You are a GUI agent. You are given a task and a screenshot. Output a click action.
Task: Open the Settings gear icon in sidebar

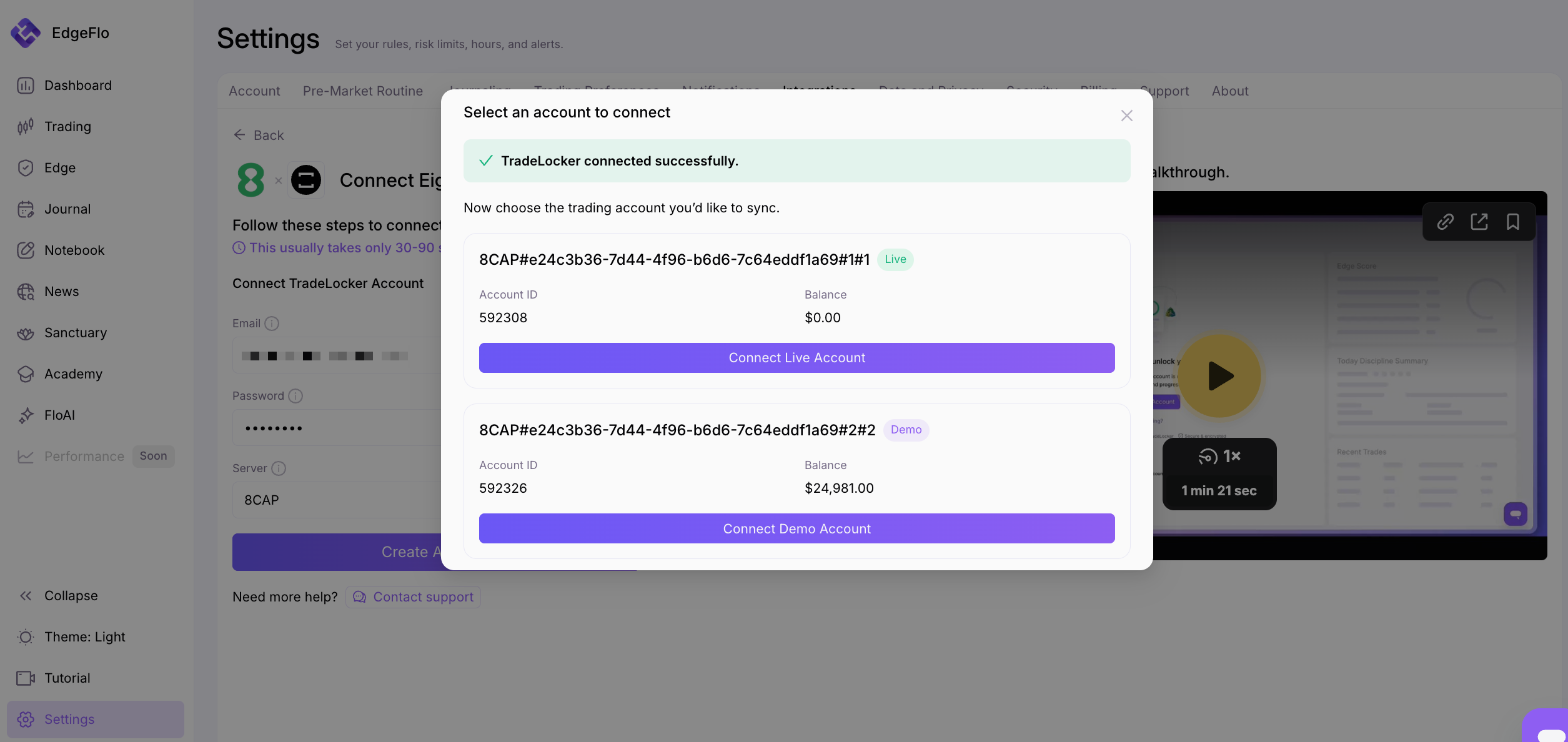click(x=26, y=720)
